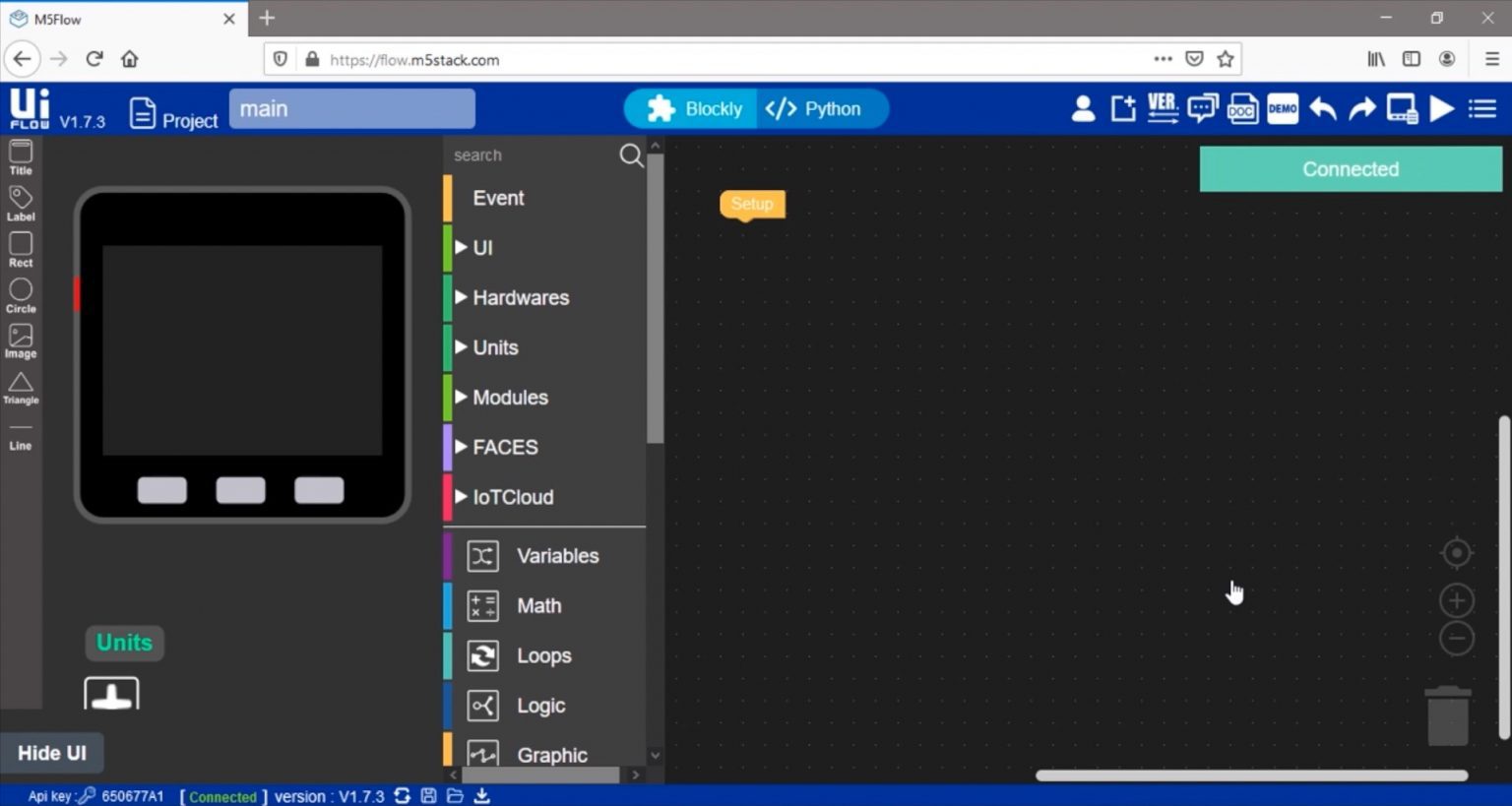Switch to the Blockly tab
This screenshot has width=1512, height=806.
(699, 108)
